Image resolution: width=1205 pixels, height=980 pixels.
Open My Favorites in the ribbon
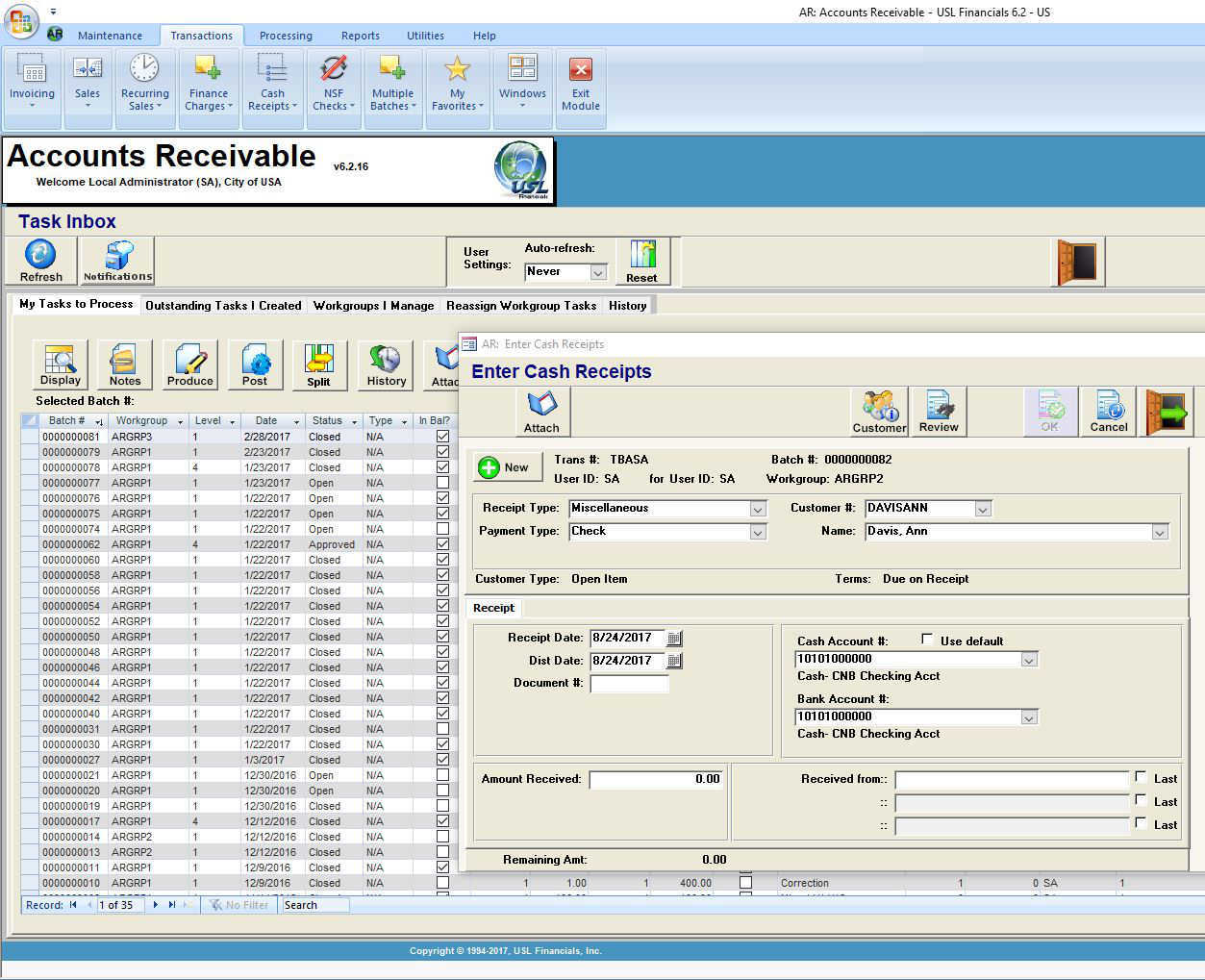coord(457,88)
